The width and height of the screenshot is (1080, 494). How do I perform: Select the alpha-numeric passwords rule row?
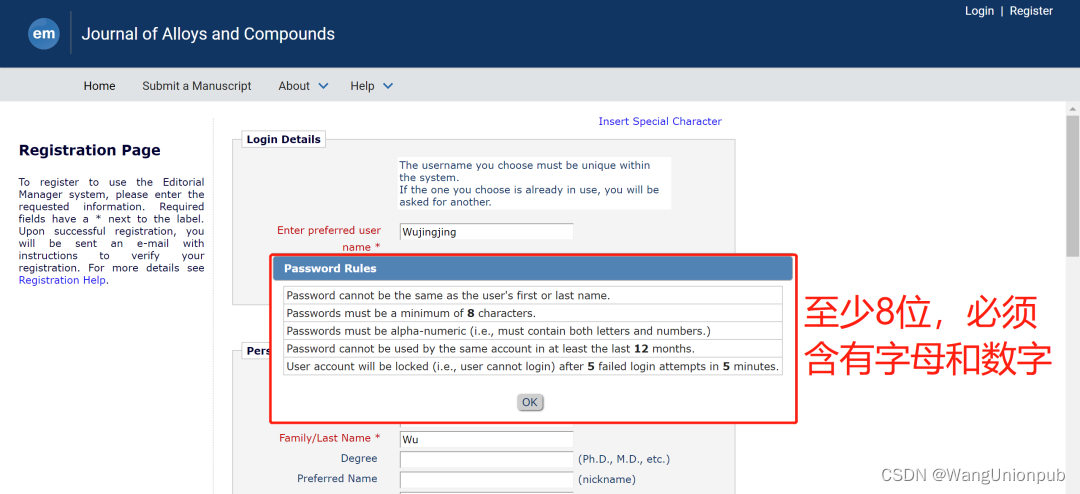coord(533,331)
